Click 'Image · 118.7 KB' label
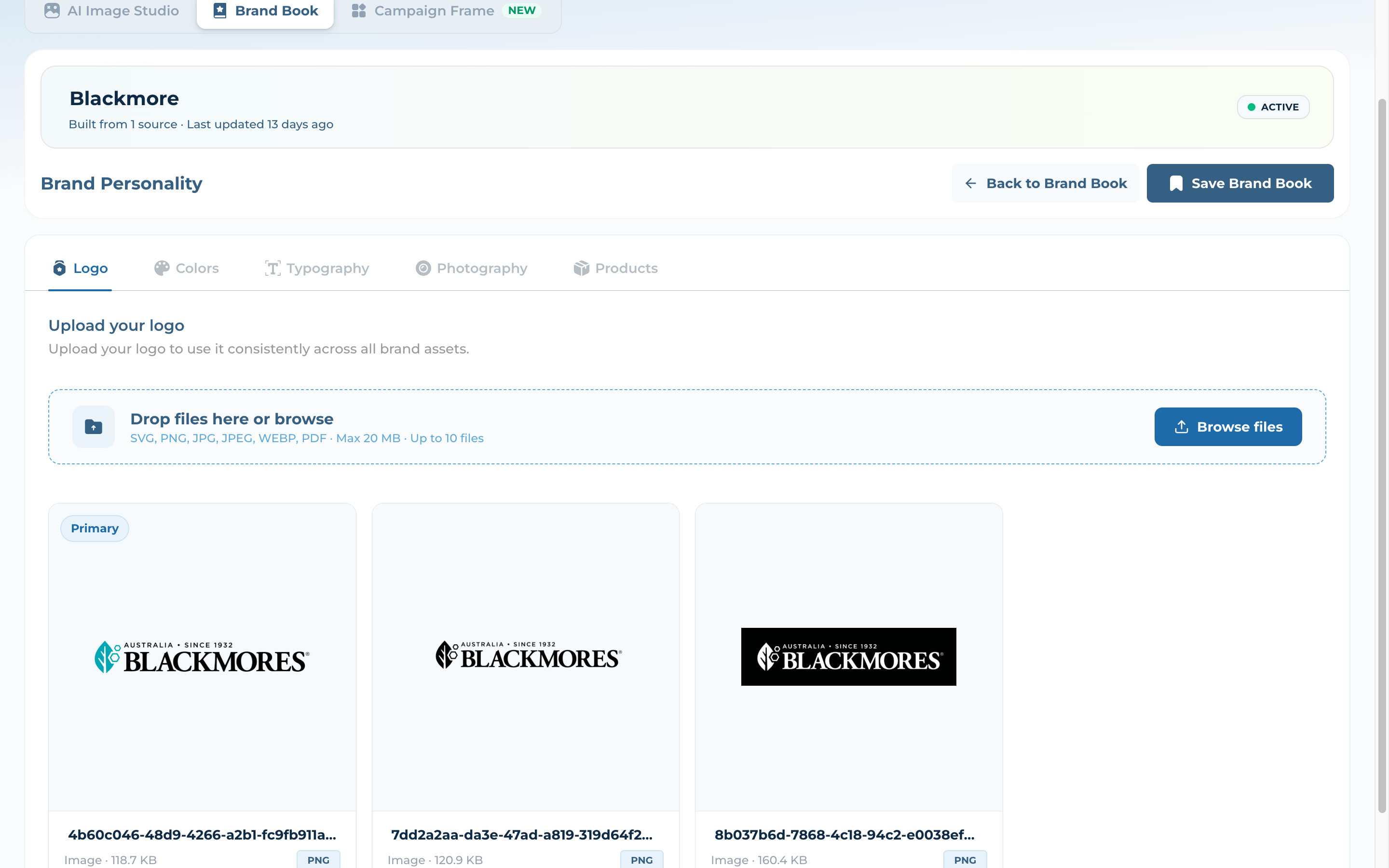 point(110,860)
